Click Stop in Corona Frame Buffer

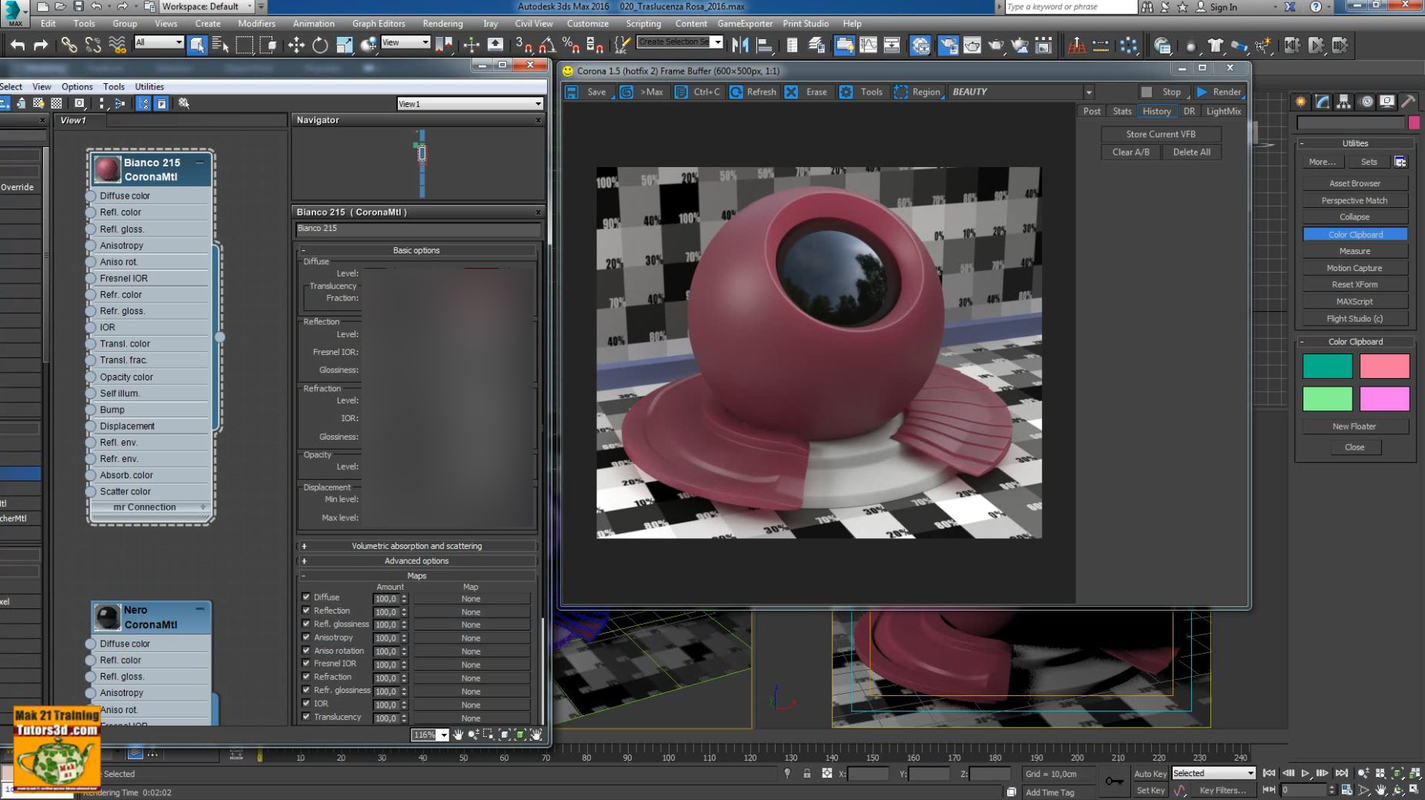(x=1162, y=92)
